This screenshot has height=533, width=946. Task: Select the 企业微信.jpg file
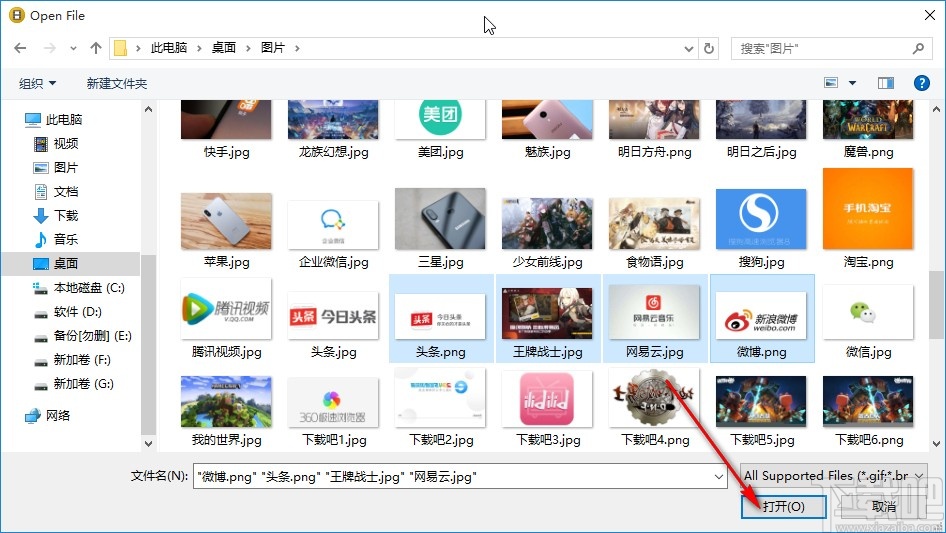(334, 234)
